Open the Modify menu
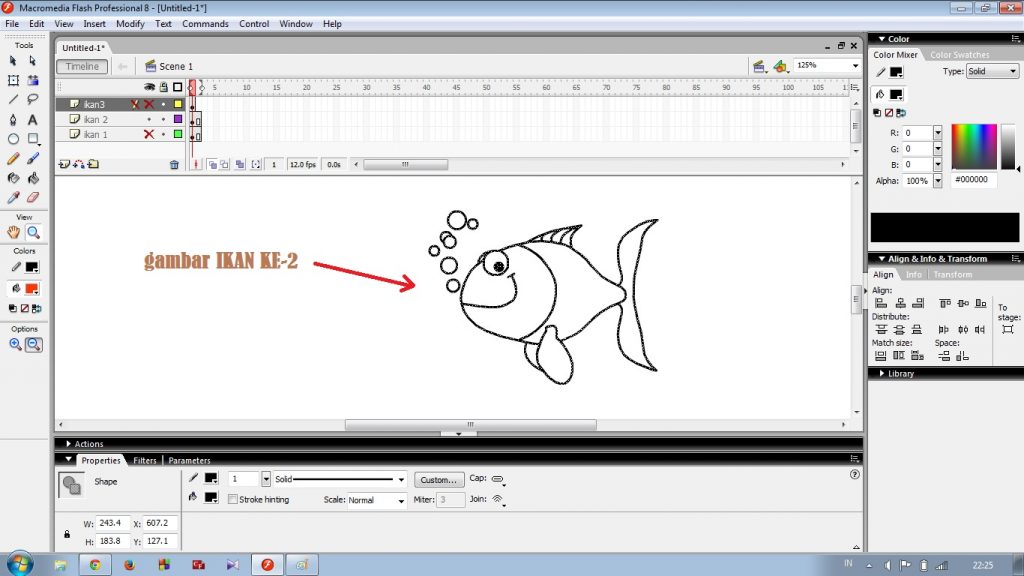 point(130,24)
